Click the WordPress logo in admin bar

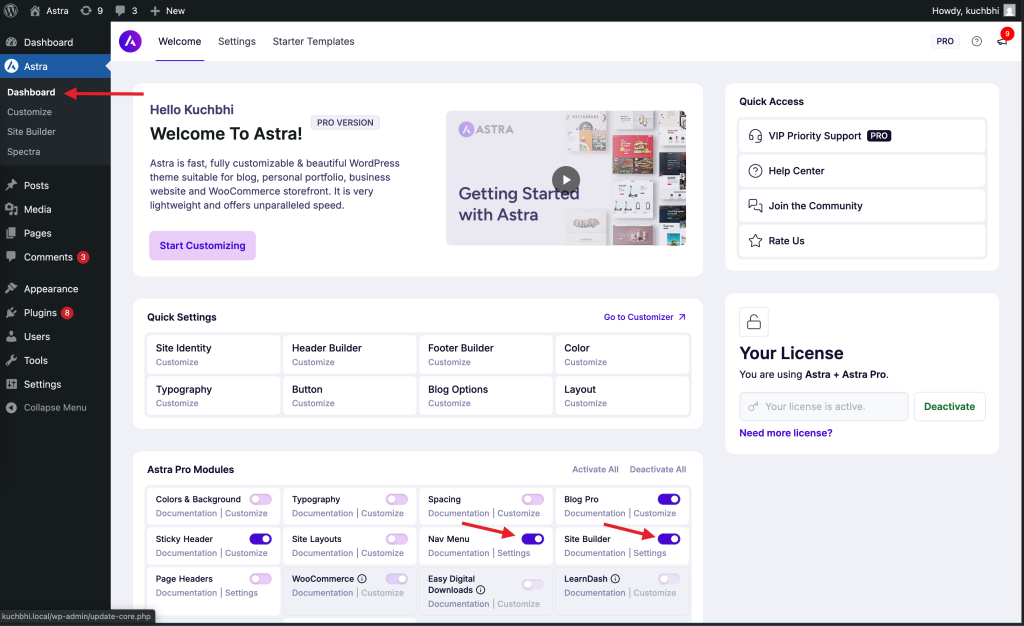(x=10, y=10)
